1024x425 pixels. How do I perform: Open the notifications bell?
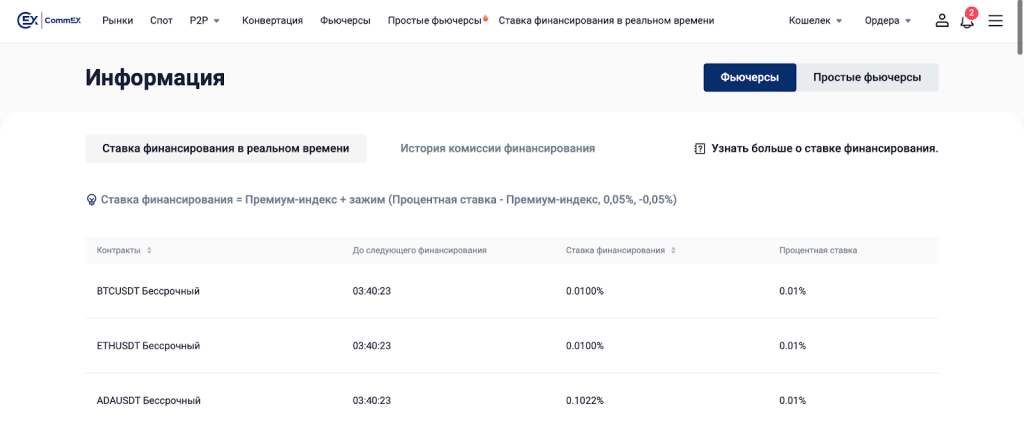point(967,21)
